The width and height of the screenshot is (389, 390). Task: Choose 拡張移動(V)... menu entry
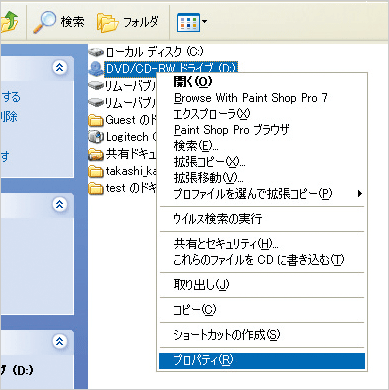[262, 178]
